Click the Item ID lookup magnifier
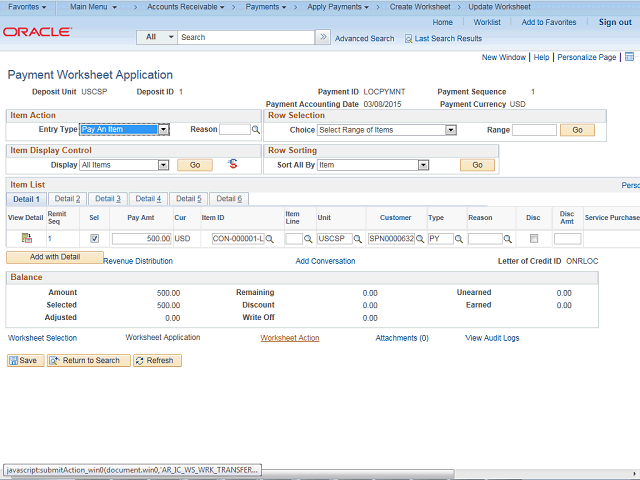Viewport: 640px width, 480px height. (x=270, y=239)
